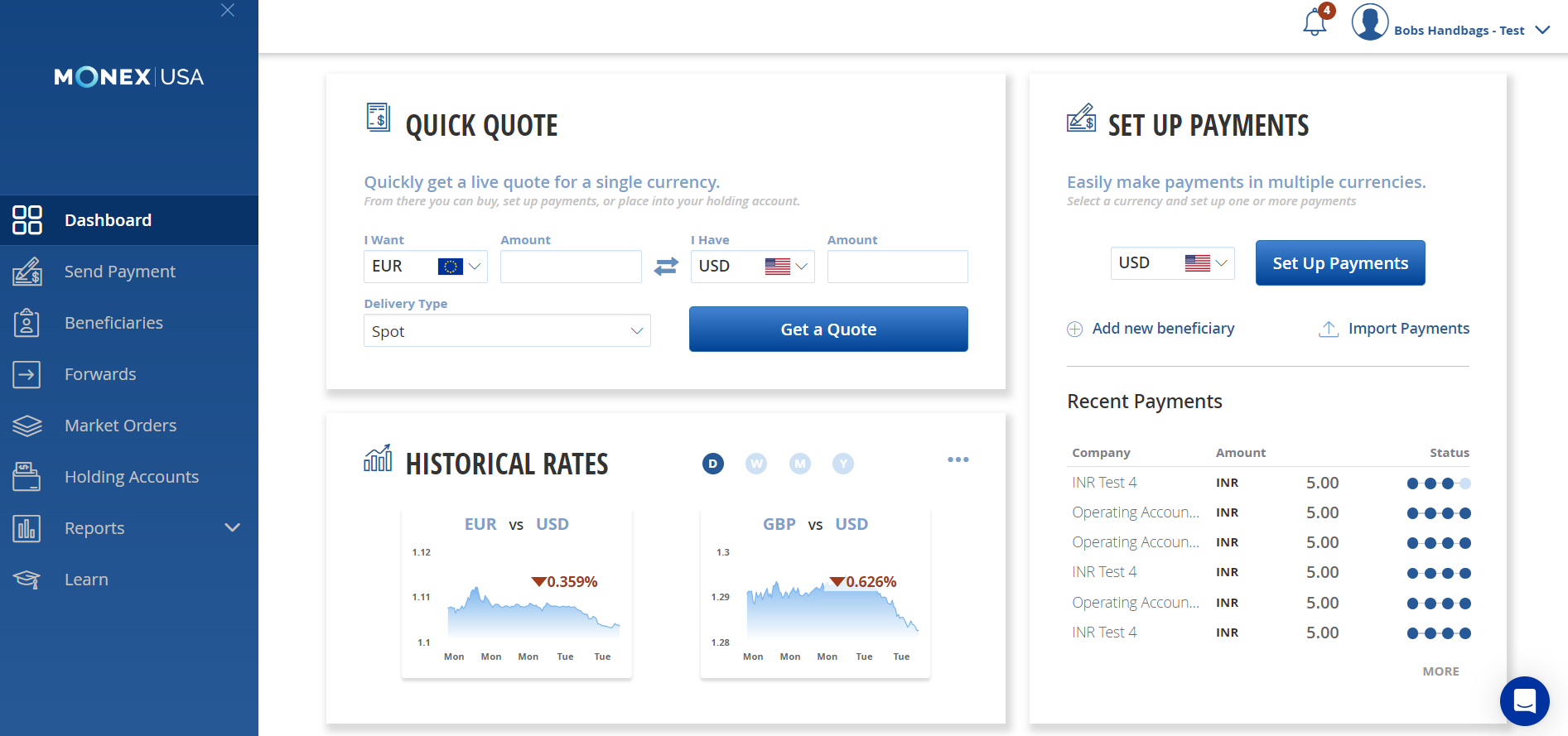Click the Quick Quote document icon
Screen dimensions: 1568x736
click(379, 118)
